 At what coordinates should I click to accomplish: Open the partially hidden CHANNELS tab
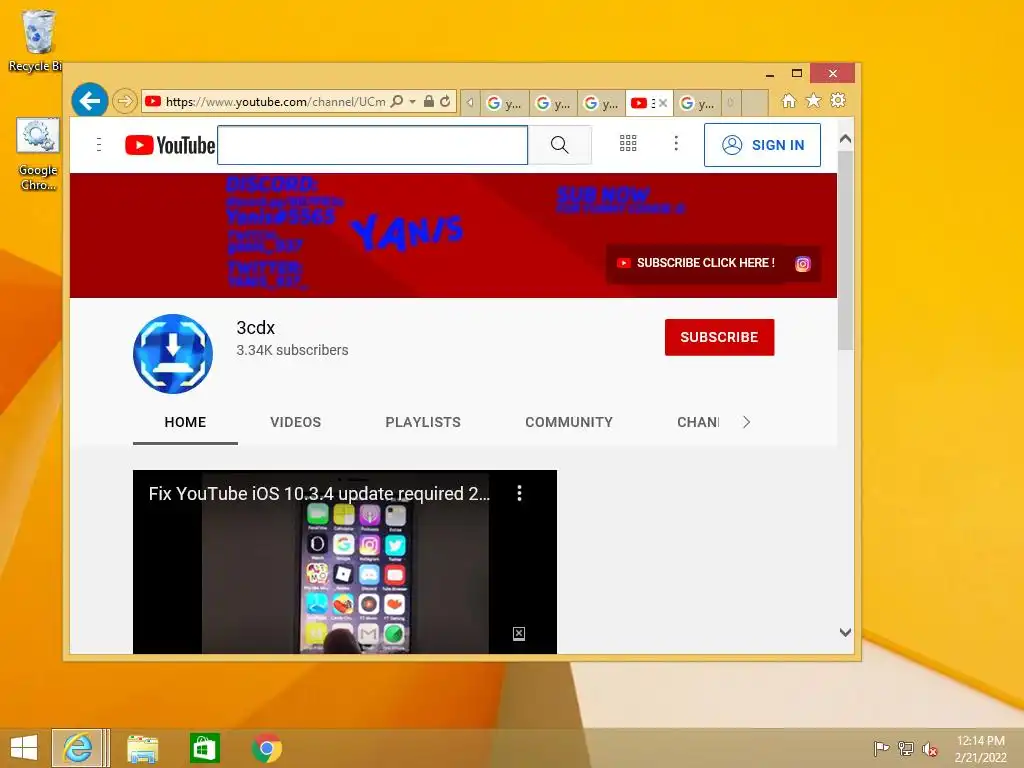[x=698, y=423]
